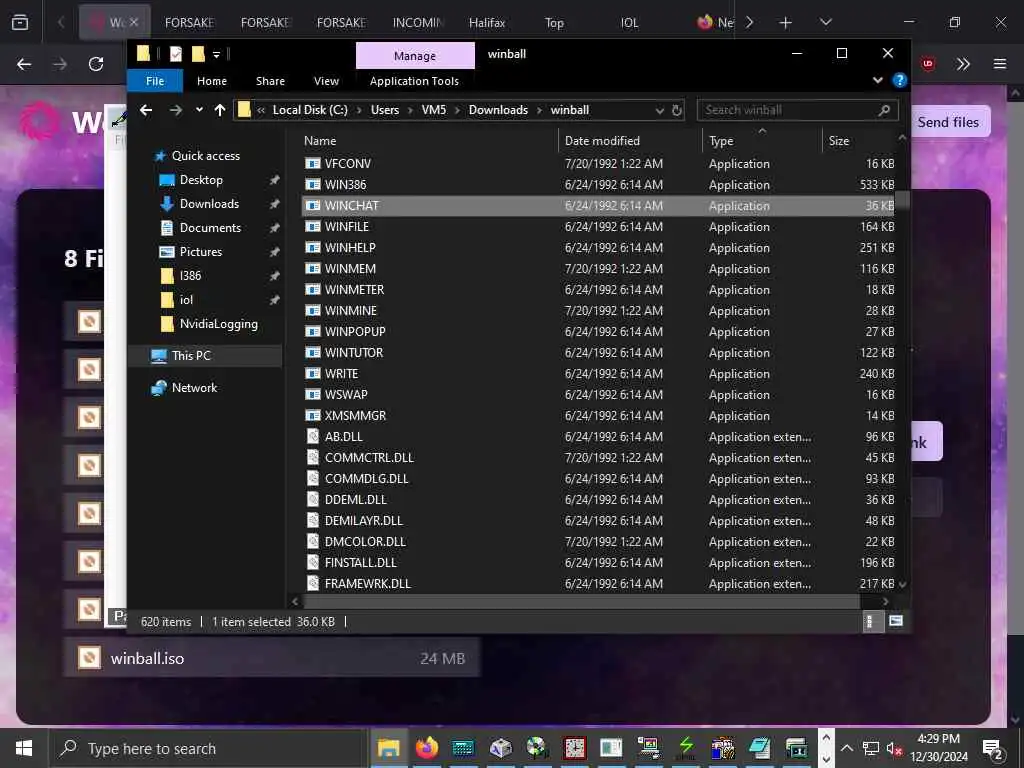This screenshot has width=1024, height=768.
Task: Switch to the Halifax browser tab
Action: point(487,23)
